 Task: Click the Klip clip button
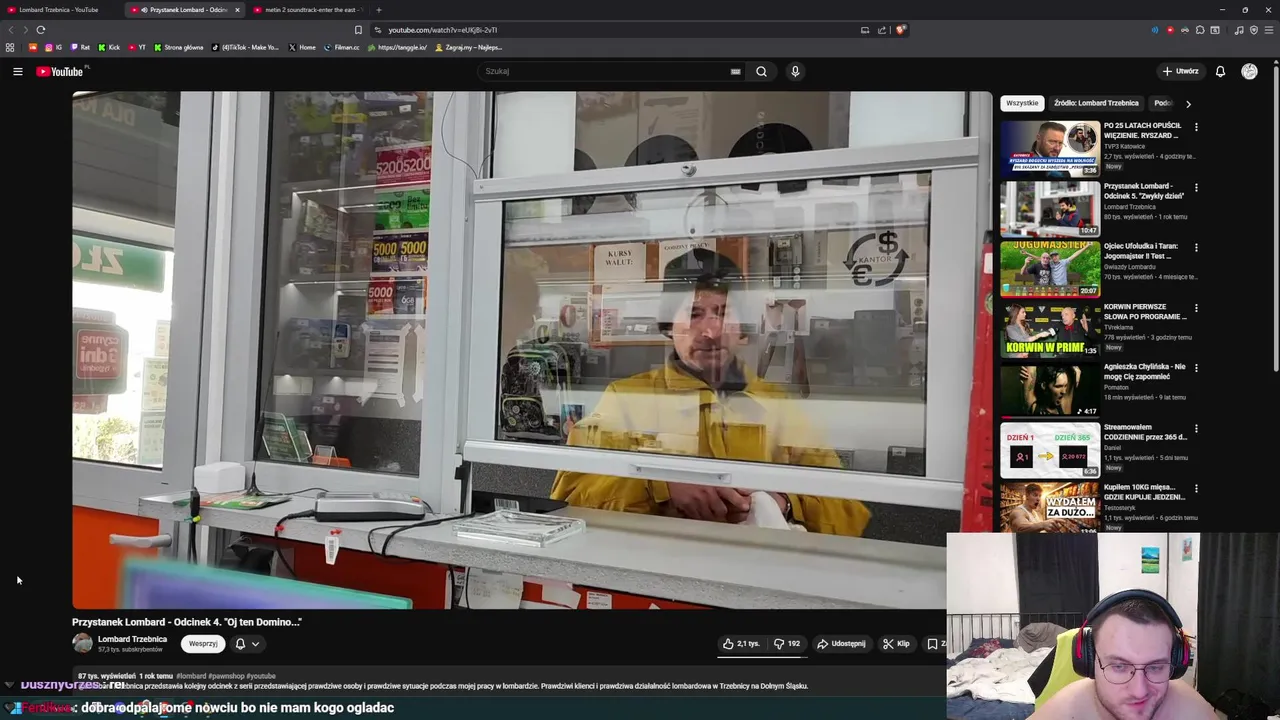click(896, 644)
